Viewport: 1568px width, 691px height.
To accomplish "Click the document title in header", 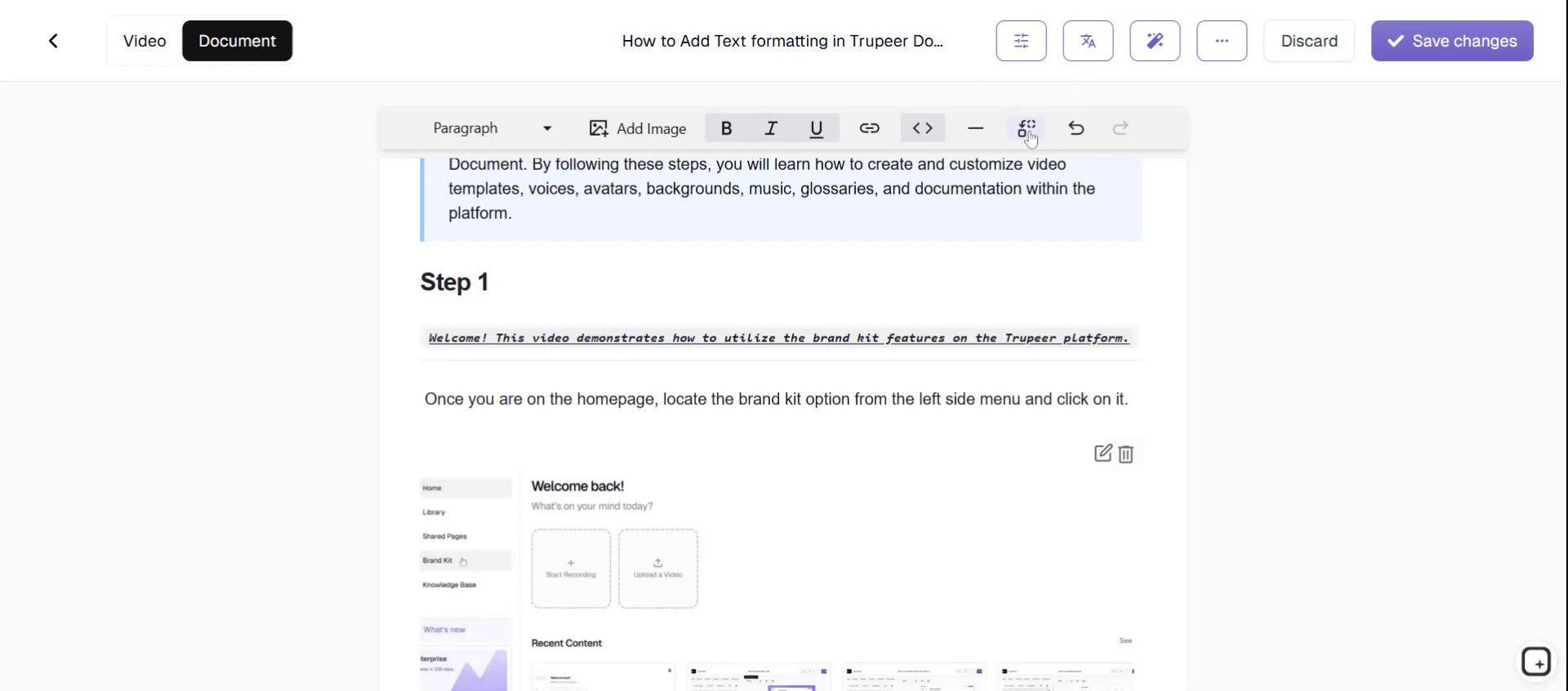I will point(782,41).
